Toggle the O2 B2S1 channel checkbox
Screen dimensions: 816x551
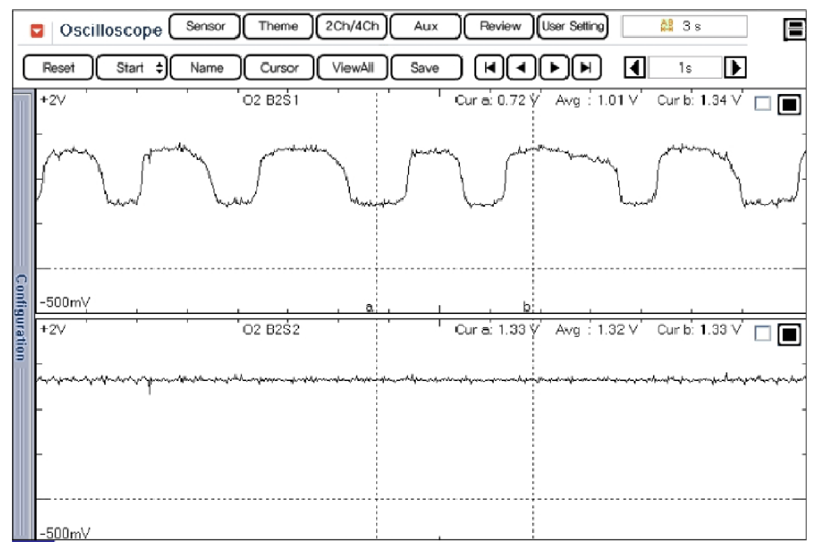(x=763, y=103)
